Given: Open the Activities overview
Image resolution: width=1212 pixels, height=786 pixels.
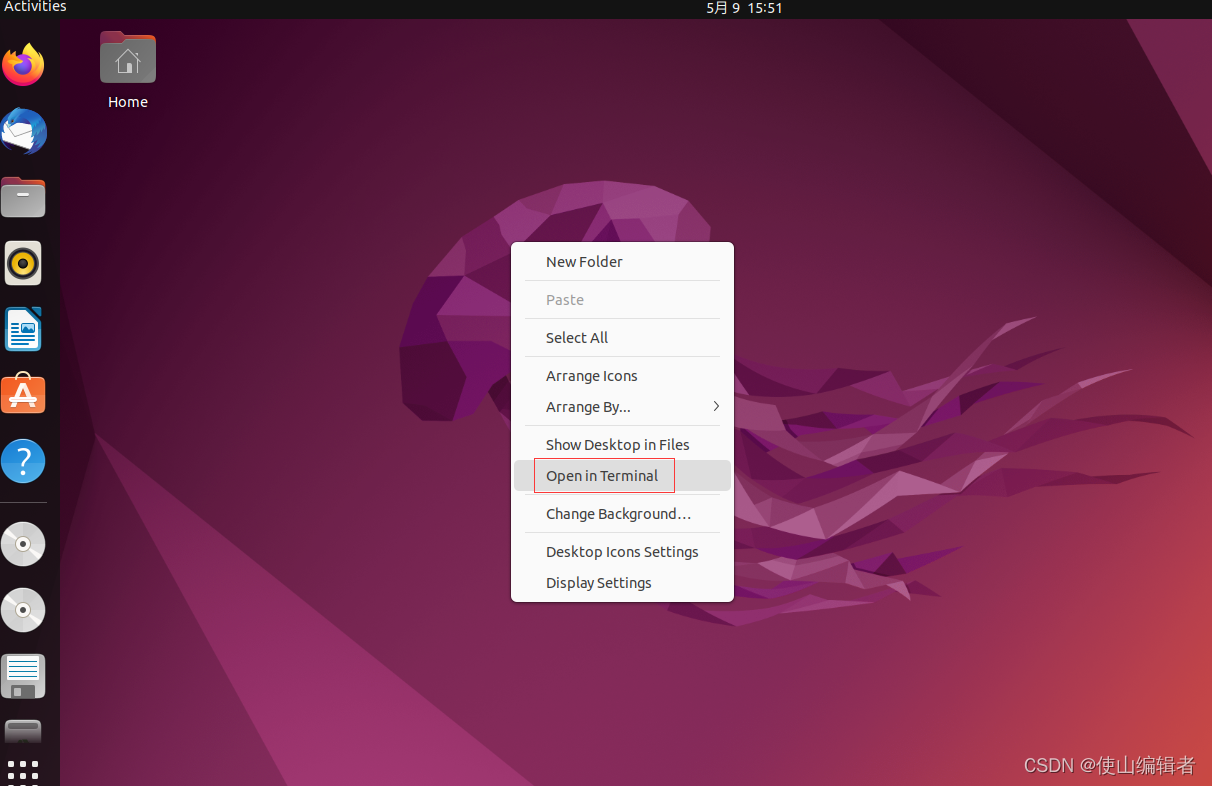Looking at the screenshot, I should (35, 7).
